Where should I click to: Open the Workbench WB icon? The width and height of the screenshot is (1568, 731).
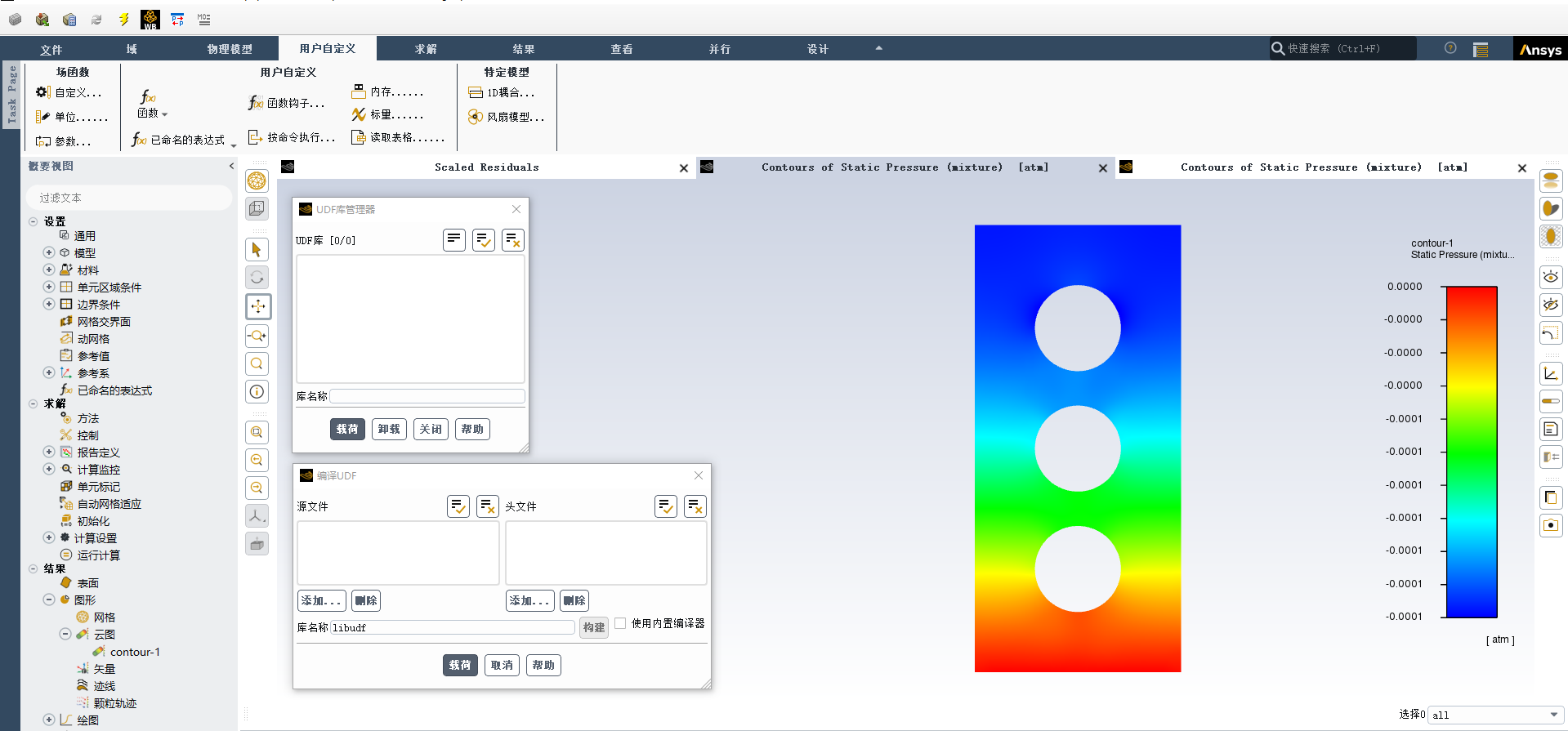tap(150, 19)
